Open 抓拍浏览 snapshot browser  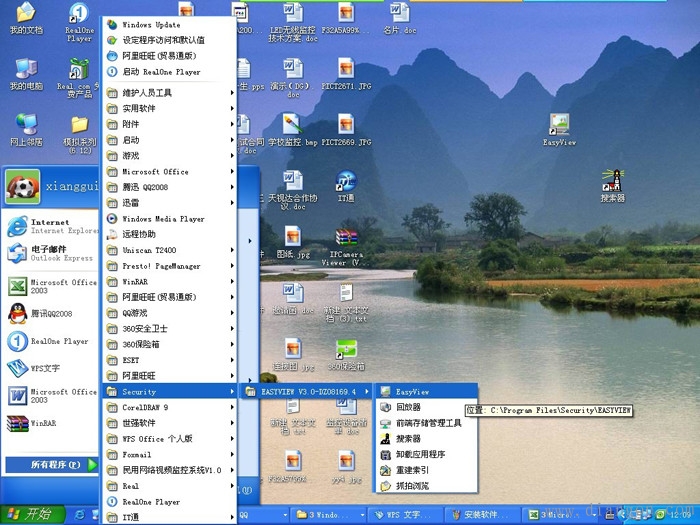click(x=412, y=485)
